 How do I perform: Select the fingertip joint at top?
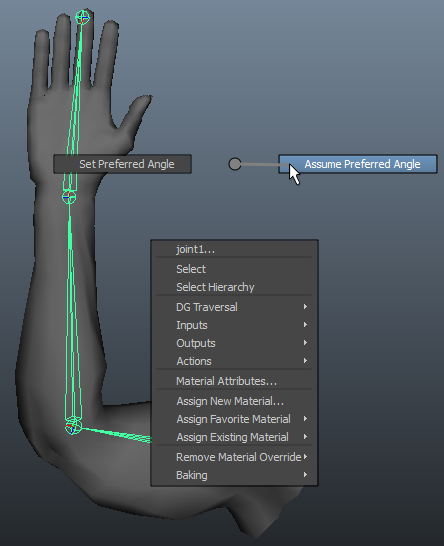tap(83, 17)
